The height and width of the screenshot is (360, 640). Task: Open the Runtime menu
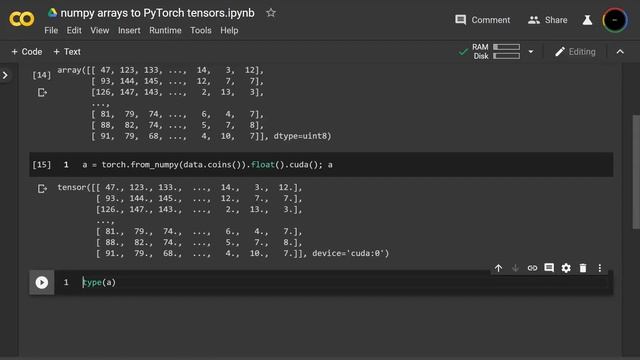pos(165,31)
